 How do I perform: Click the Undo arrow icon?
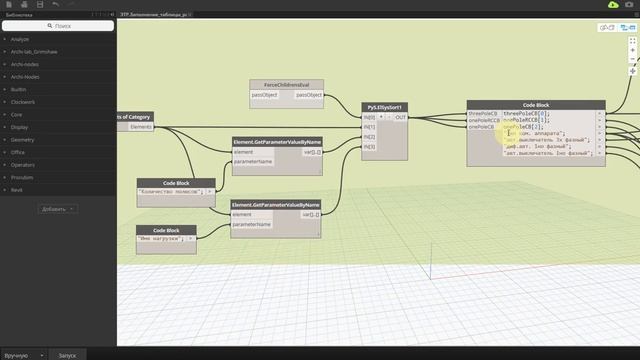(56, 4)
